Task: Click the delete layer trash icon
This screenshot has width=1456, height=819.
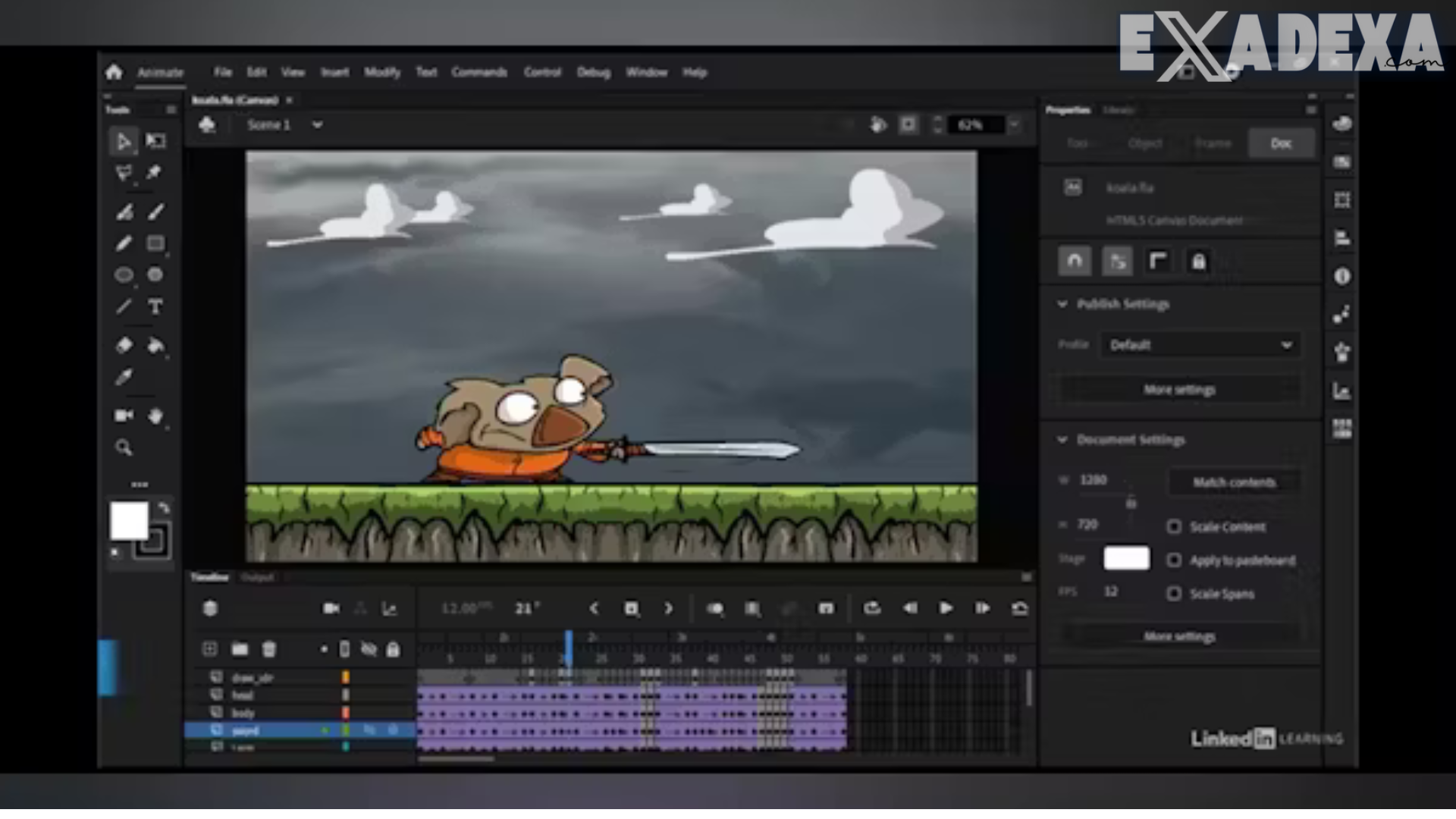Action: coord(269,649)
